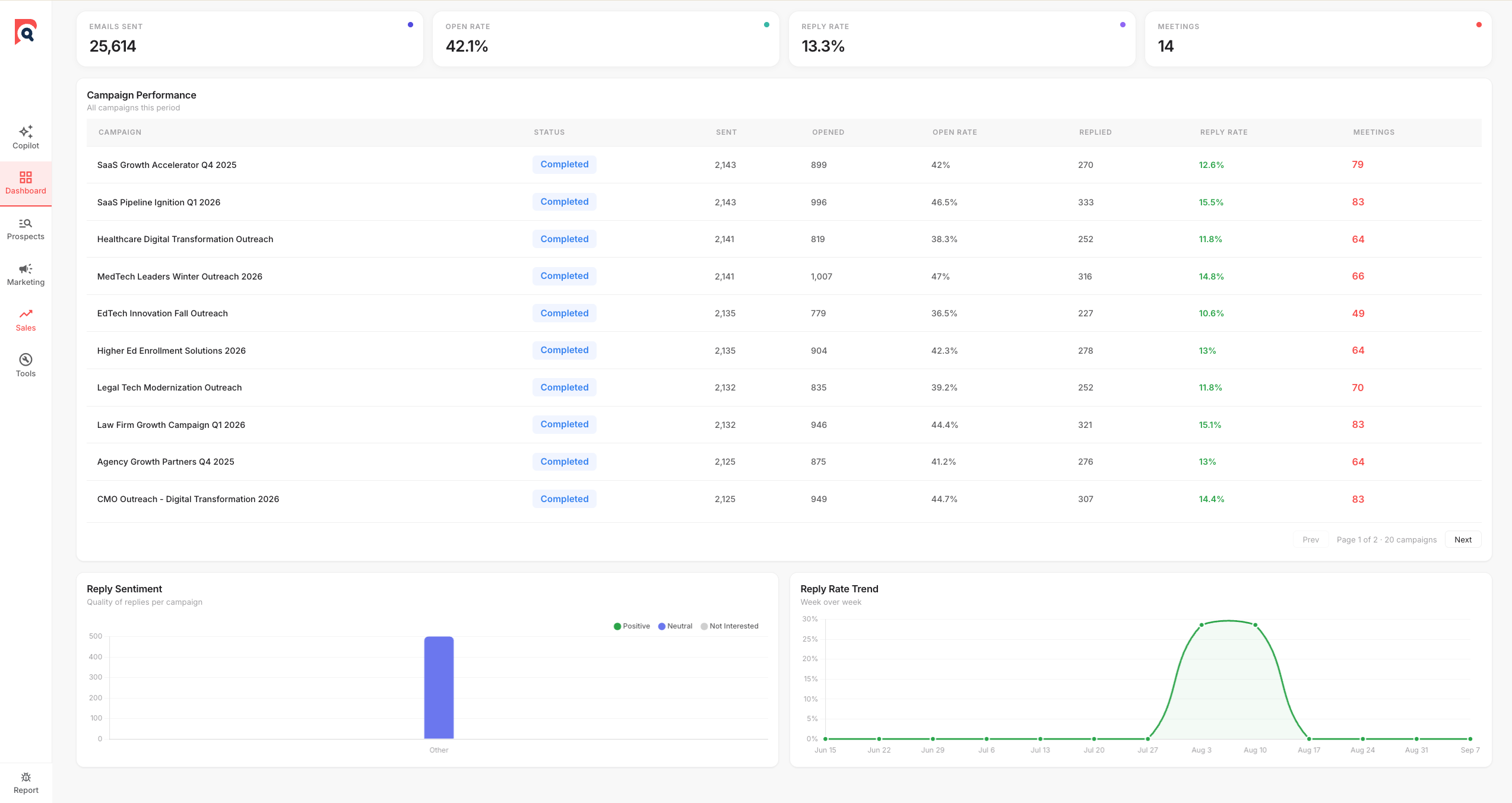Sort by the Campaign column header

click(x=120, y=132)
